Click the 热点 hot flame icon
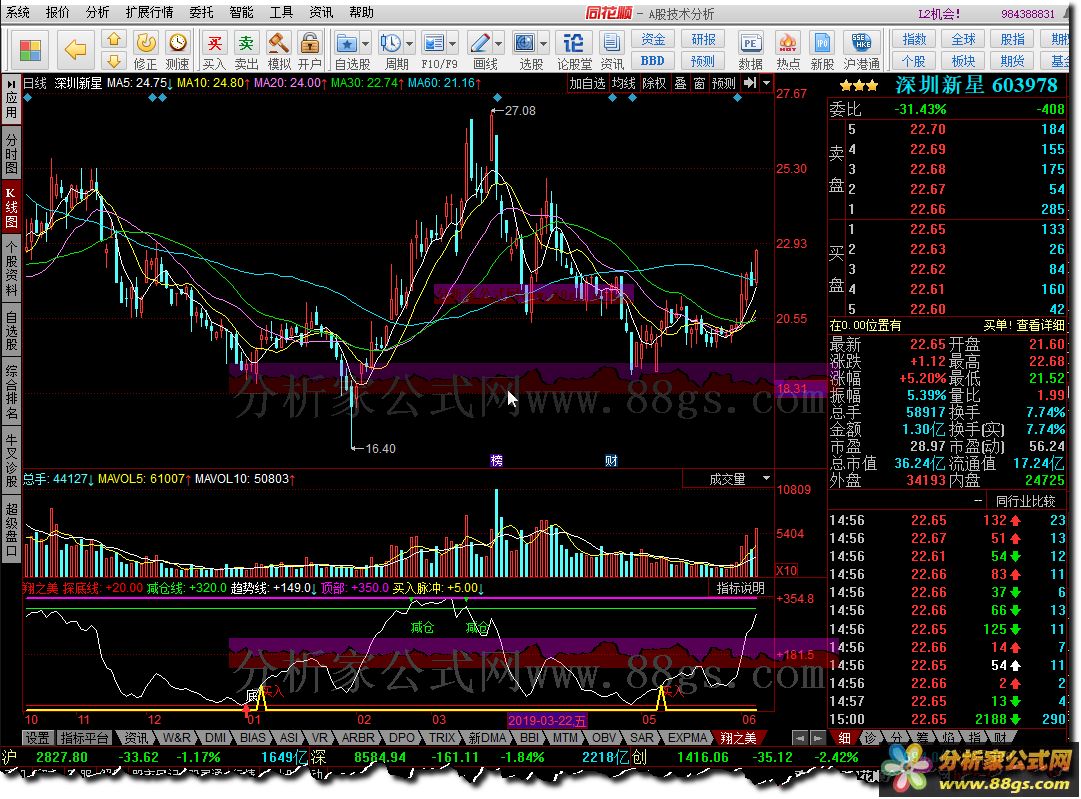This screenshot has width=1081, height=799. [x=787, y=43]
